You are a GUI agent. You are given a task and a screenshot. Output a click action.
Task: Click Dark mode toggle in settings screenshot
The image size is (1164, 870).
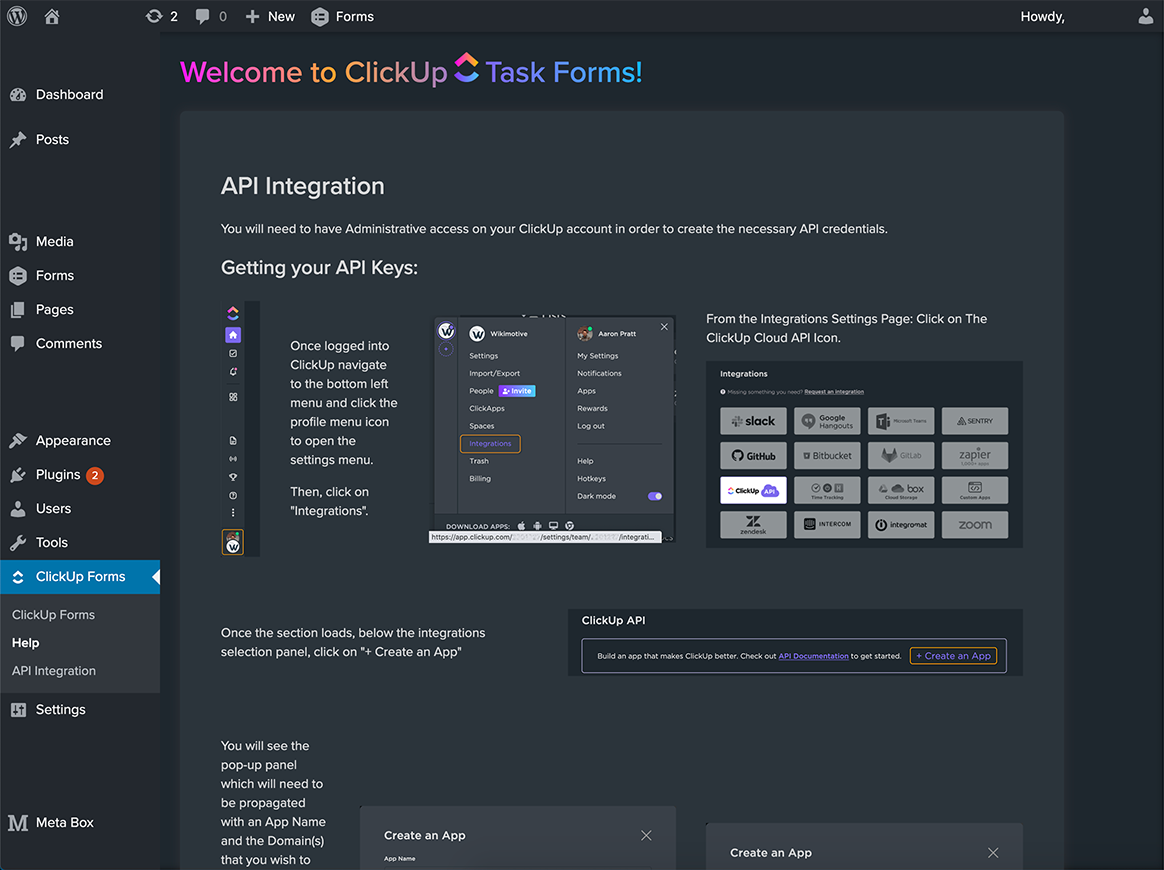click(x=655, y=496)
